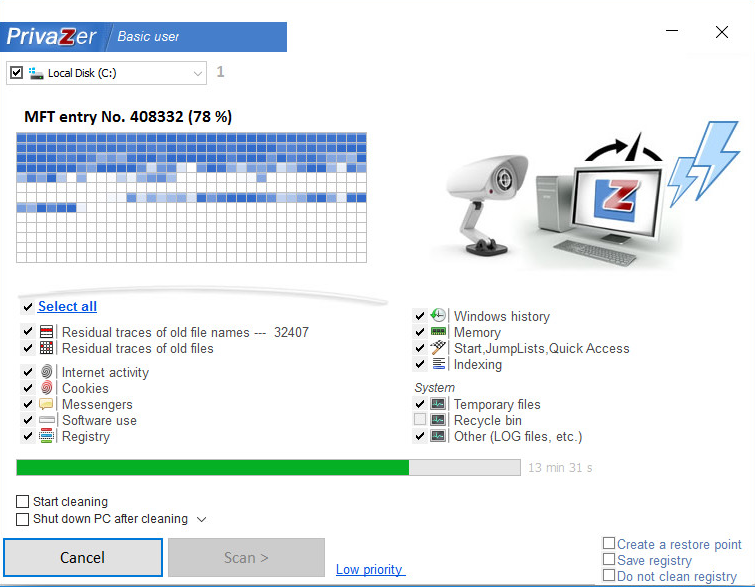Click the PrivaZer logo
The height and width of the screenshot is (587, 755).
pyautogui.click(x=51, y=37)
